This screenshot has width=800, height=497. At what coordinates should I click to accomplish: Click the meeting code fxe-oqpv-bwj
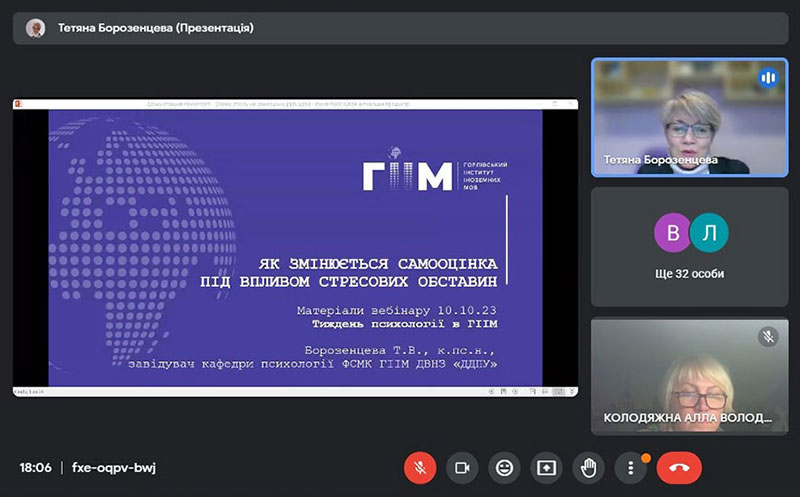click(114, 467)
